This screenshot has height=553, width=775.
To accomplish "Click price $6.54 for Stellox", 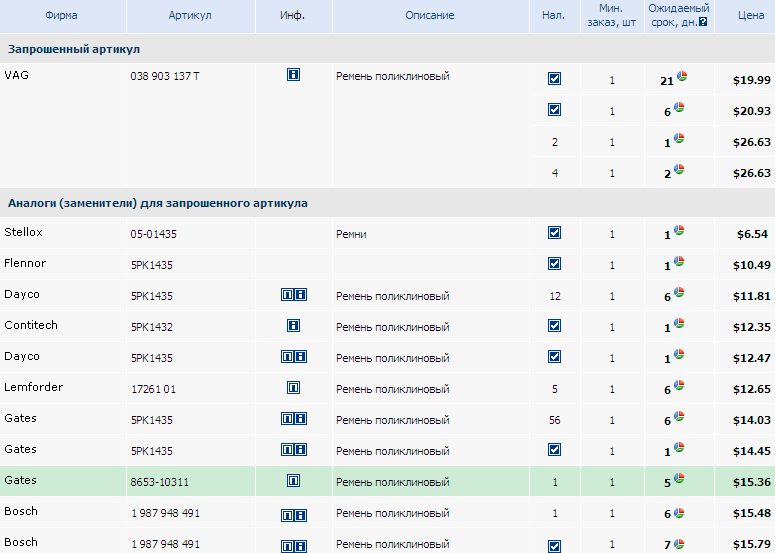I will point(753,234).
